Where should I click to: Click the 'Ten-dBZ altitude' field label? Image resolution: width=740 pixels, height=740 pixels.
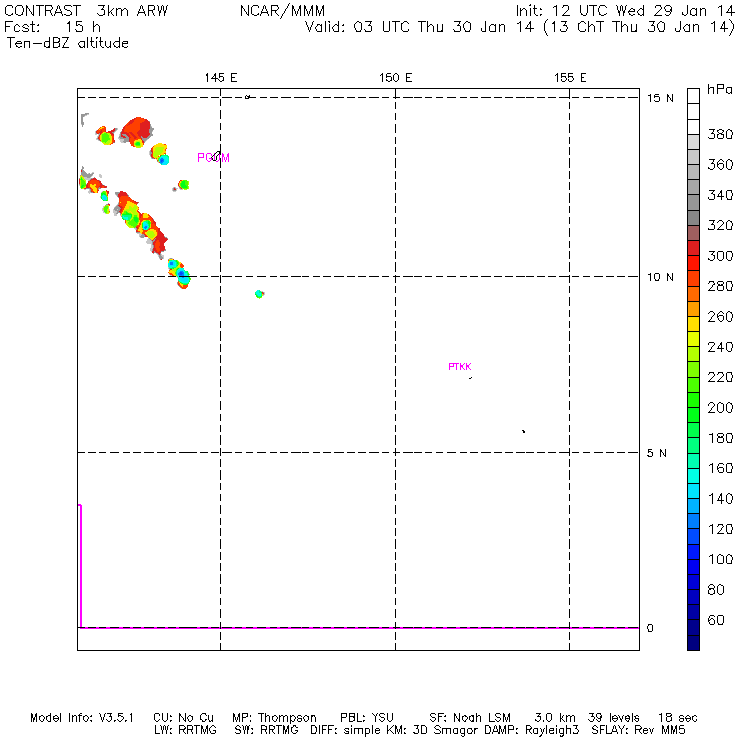click(x=67, y=43)
